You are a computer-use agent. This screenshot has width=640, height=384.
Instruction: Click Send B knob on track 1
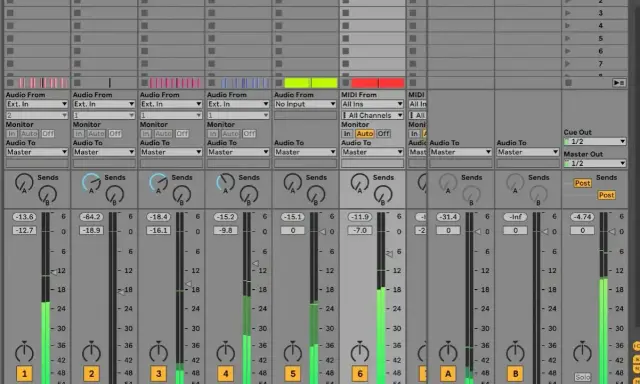pos(47,195)
